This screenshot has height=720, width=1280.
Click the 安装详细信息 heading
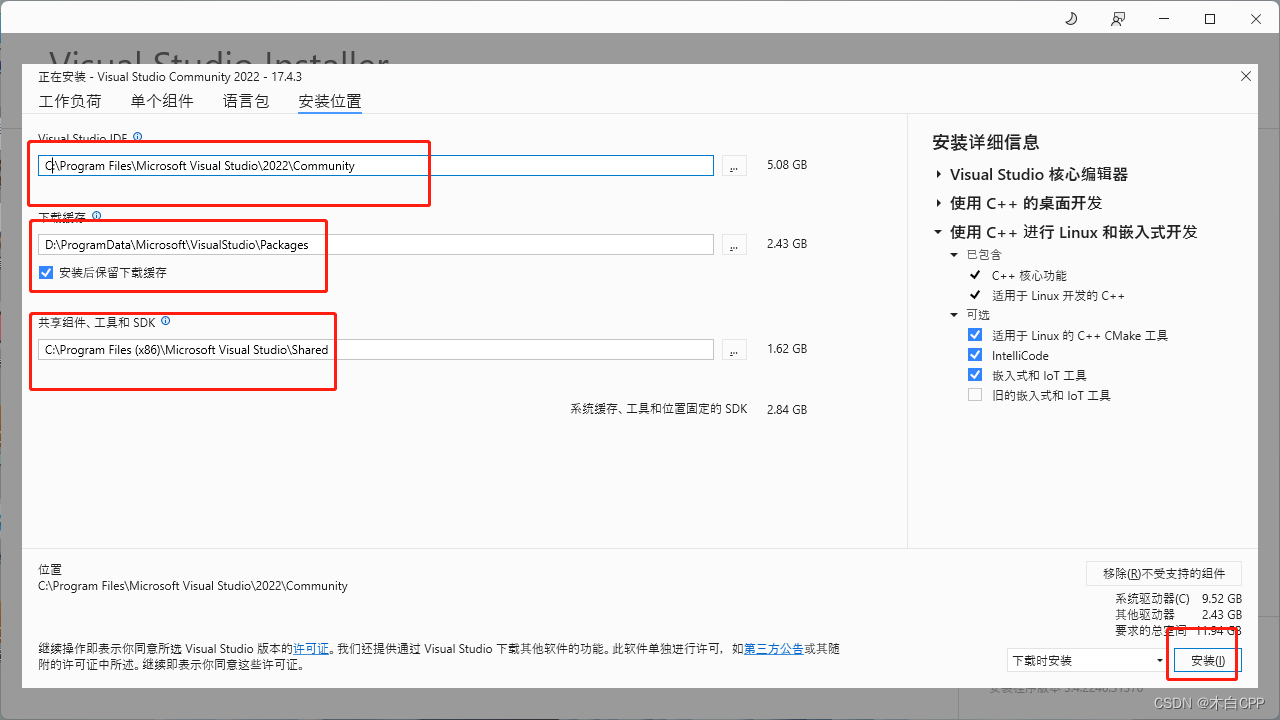tap(985, 142)
